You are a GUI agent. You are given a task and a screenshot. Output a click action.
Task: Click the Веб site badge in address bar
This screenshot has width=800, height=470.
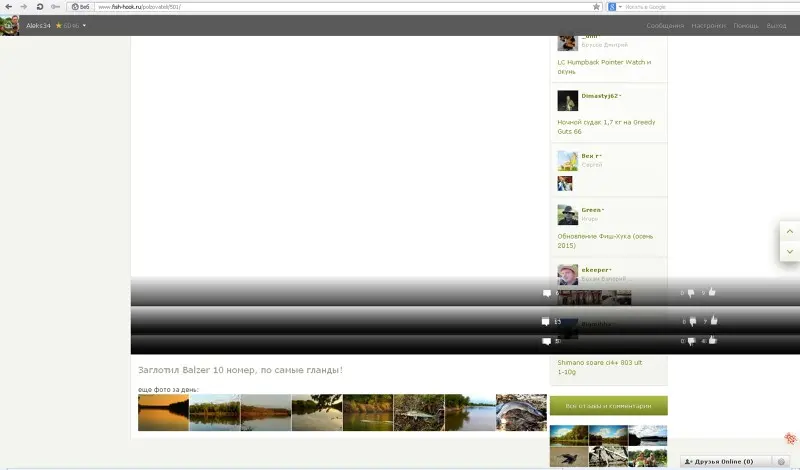(x=81, y=7)
